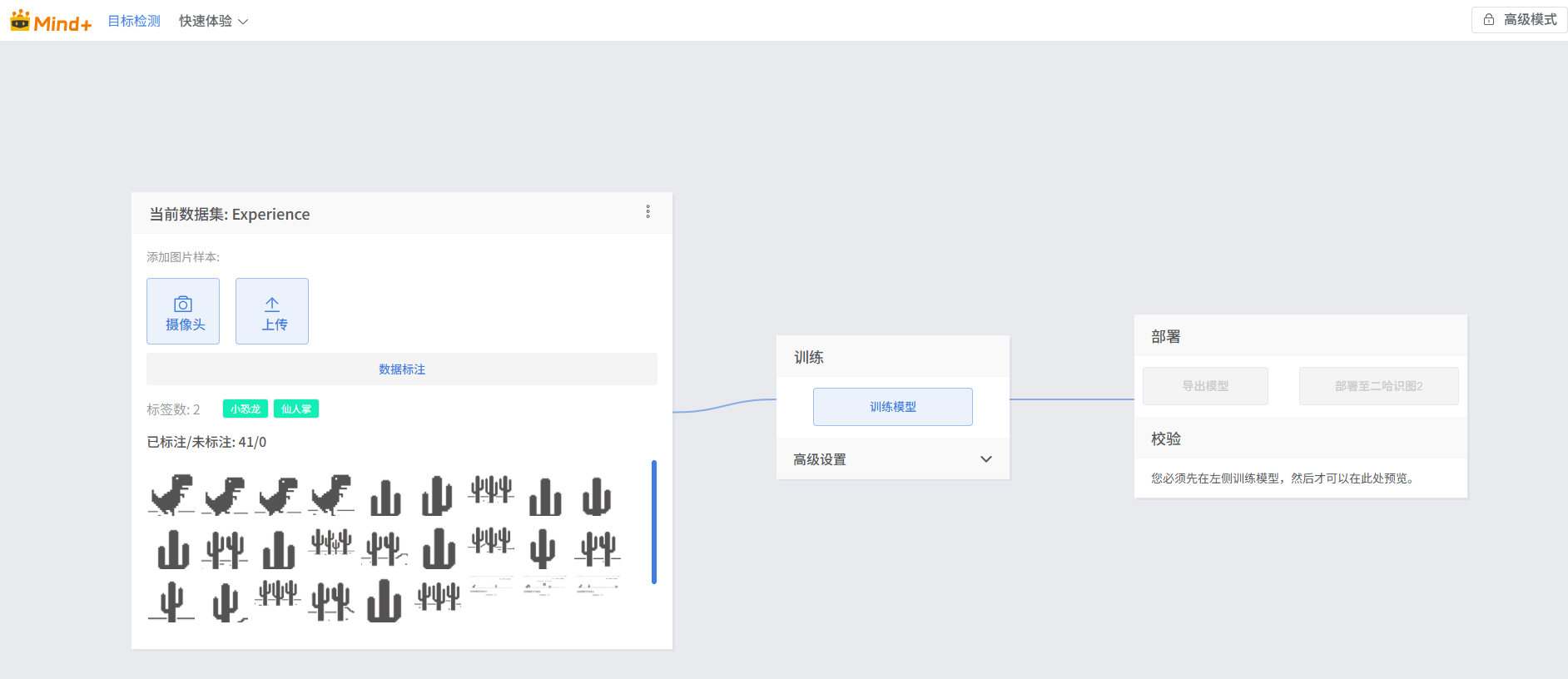Click the 数据标注 button

402,369
